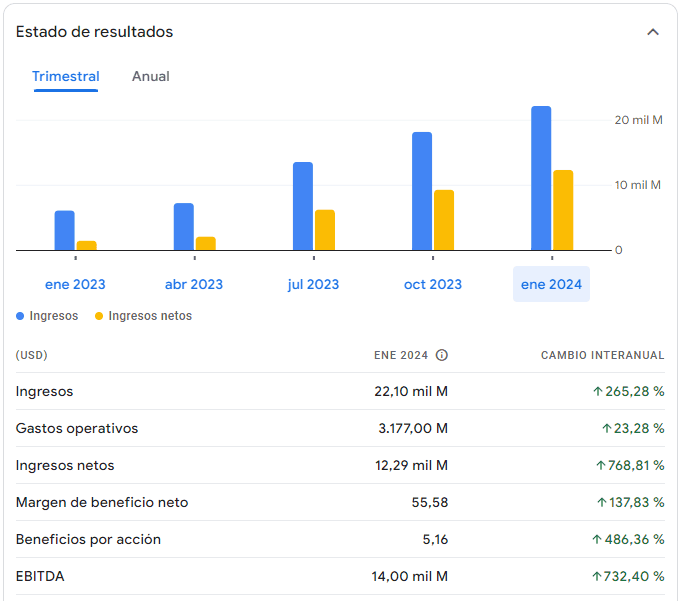Image resolution: width=683 pixels, height=601 pixels.
Task: Click the EBITDA row label
Action: 40,576
